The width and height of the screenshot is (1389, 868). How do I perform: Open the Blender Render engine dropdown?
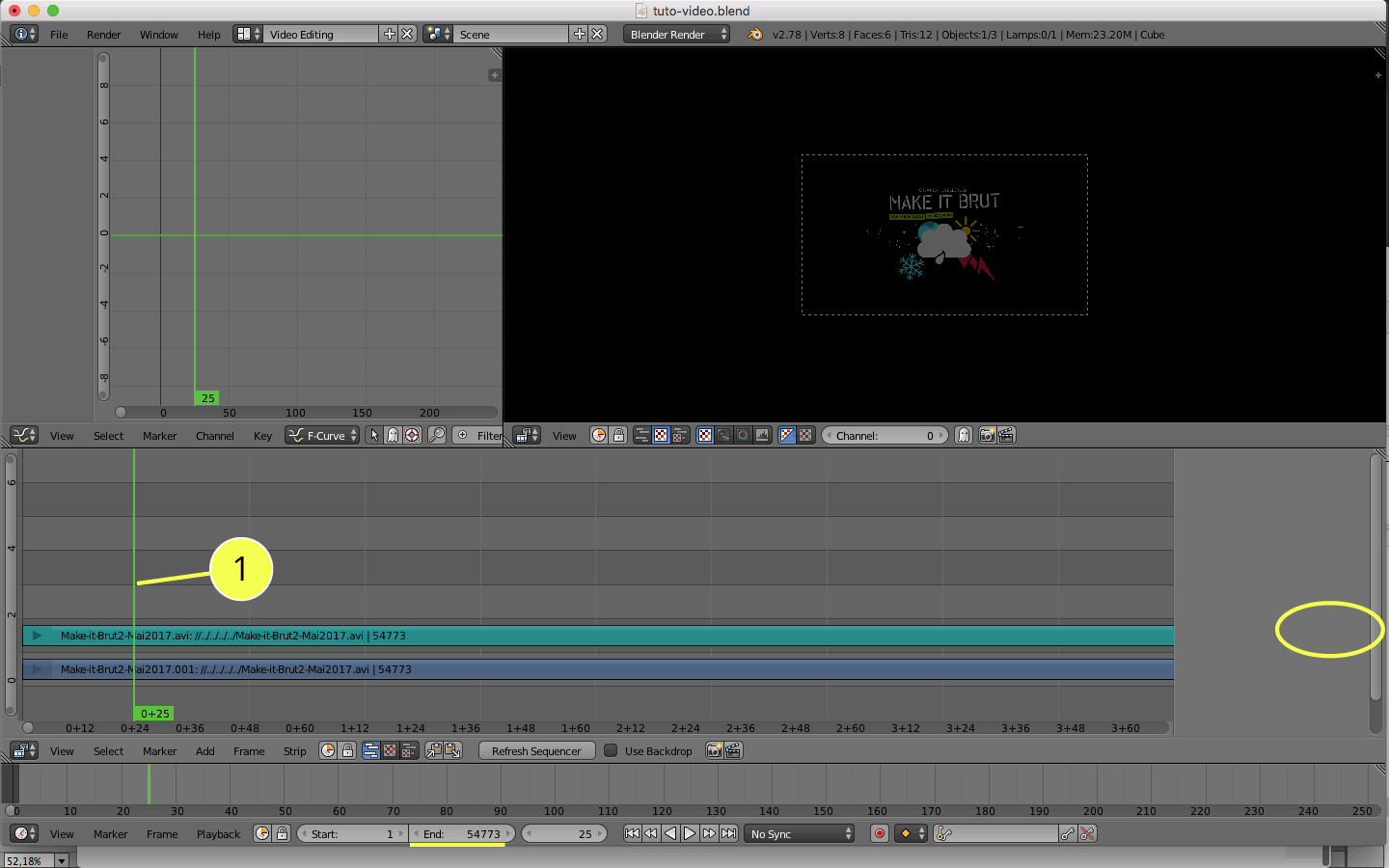click(x=675, y=33)
